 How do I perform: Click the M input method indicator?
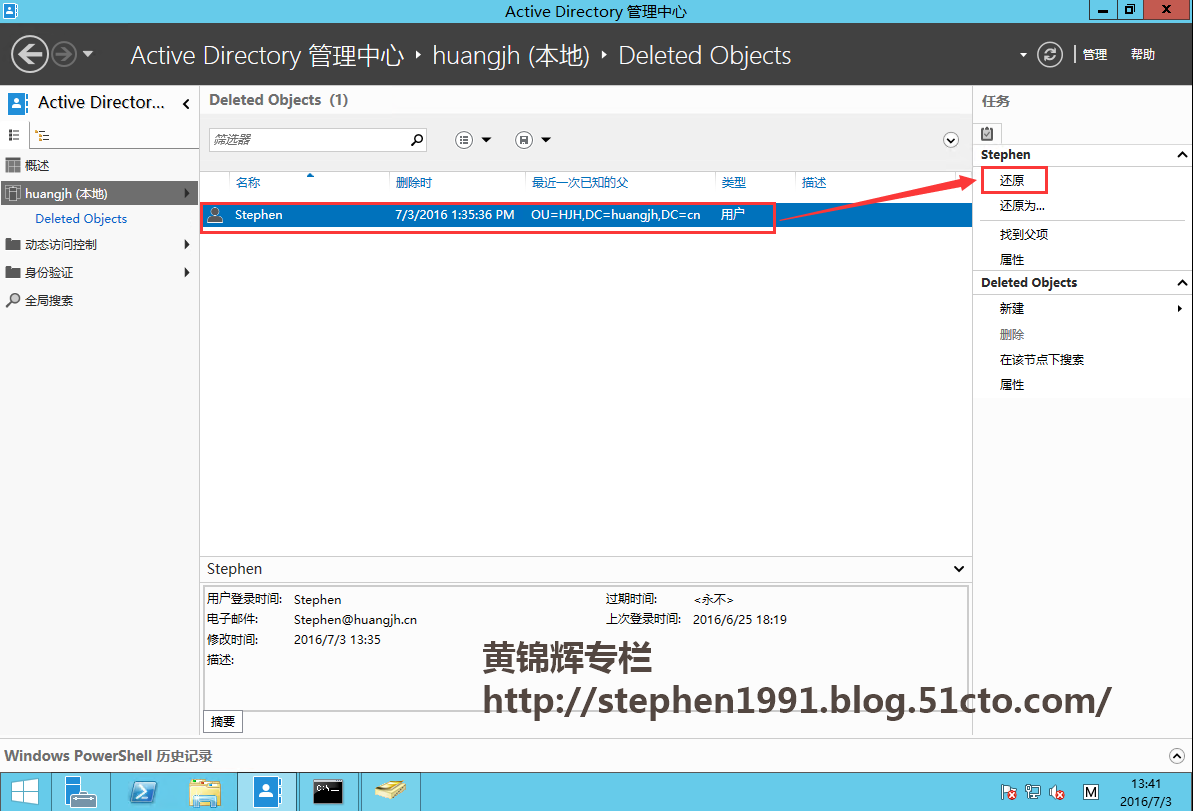(x=1090, y=792)
